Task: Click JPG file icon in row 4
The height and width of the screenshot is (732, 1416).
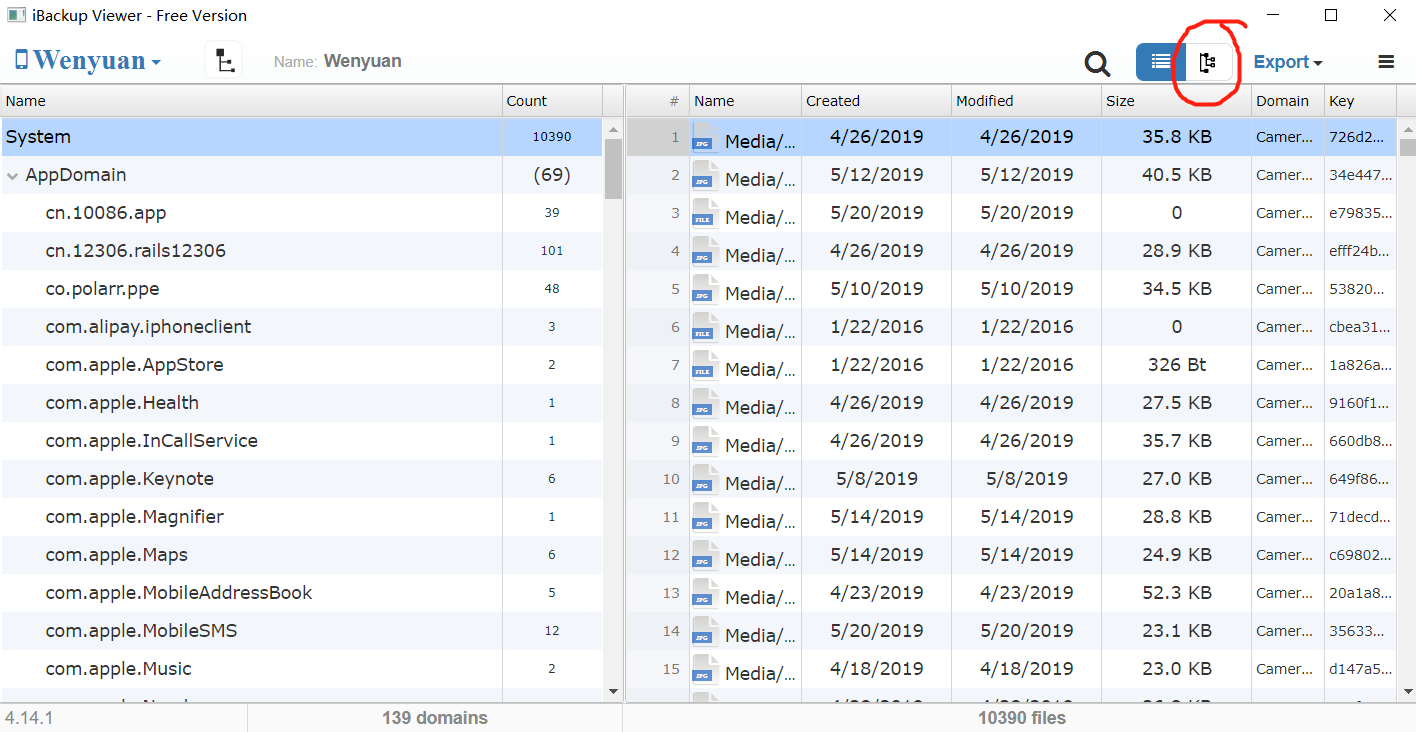Action: tap(706, 251)
